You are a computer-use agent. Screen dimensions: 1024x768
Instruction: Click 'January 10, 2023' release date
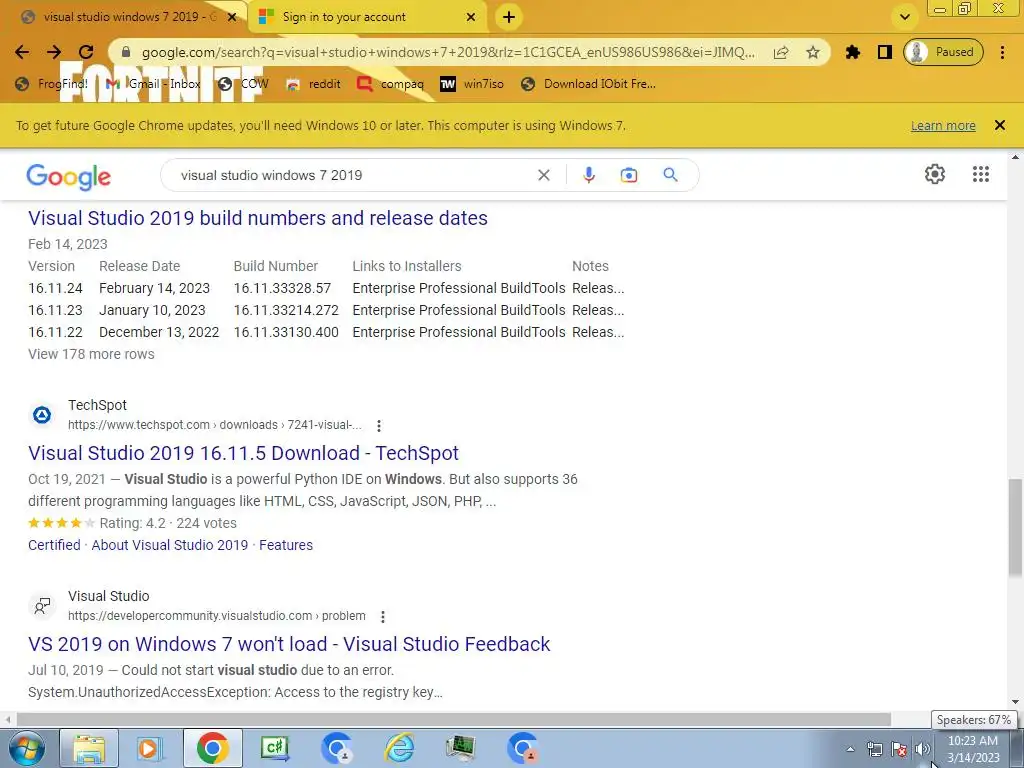point(152,310)
